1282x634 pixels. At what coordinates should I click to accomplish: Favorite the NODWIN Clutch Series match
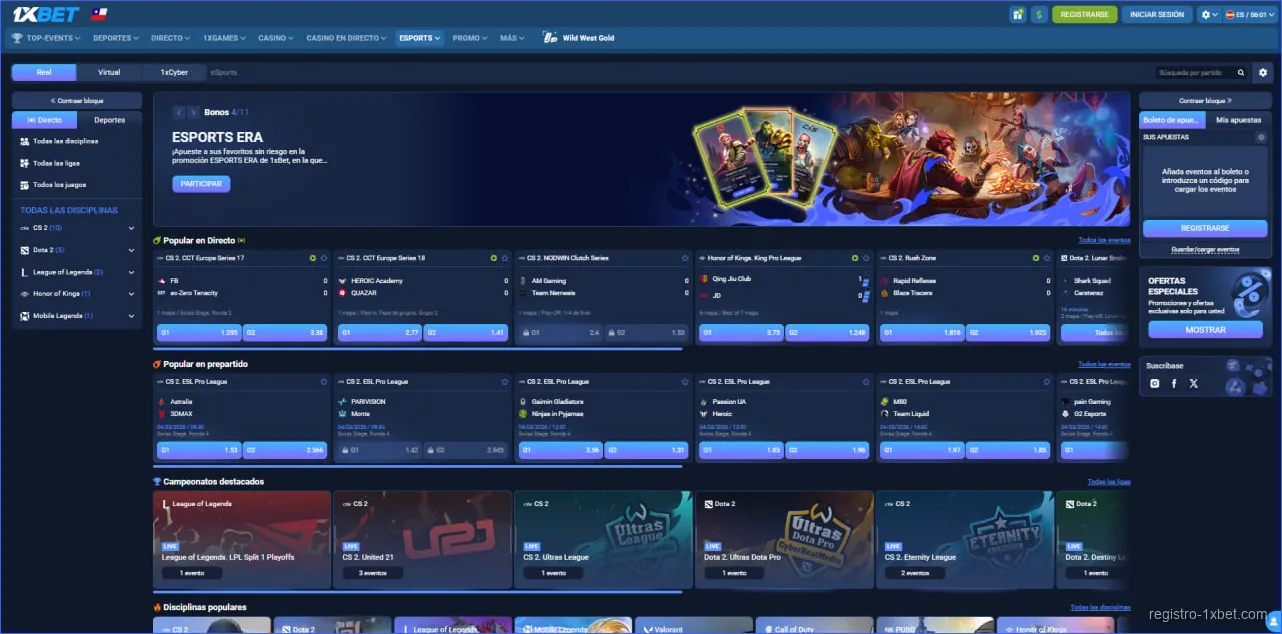[x=684, y=258]
